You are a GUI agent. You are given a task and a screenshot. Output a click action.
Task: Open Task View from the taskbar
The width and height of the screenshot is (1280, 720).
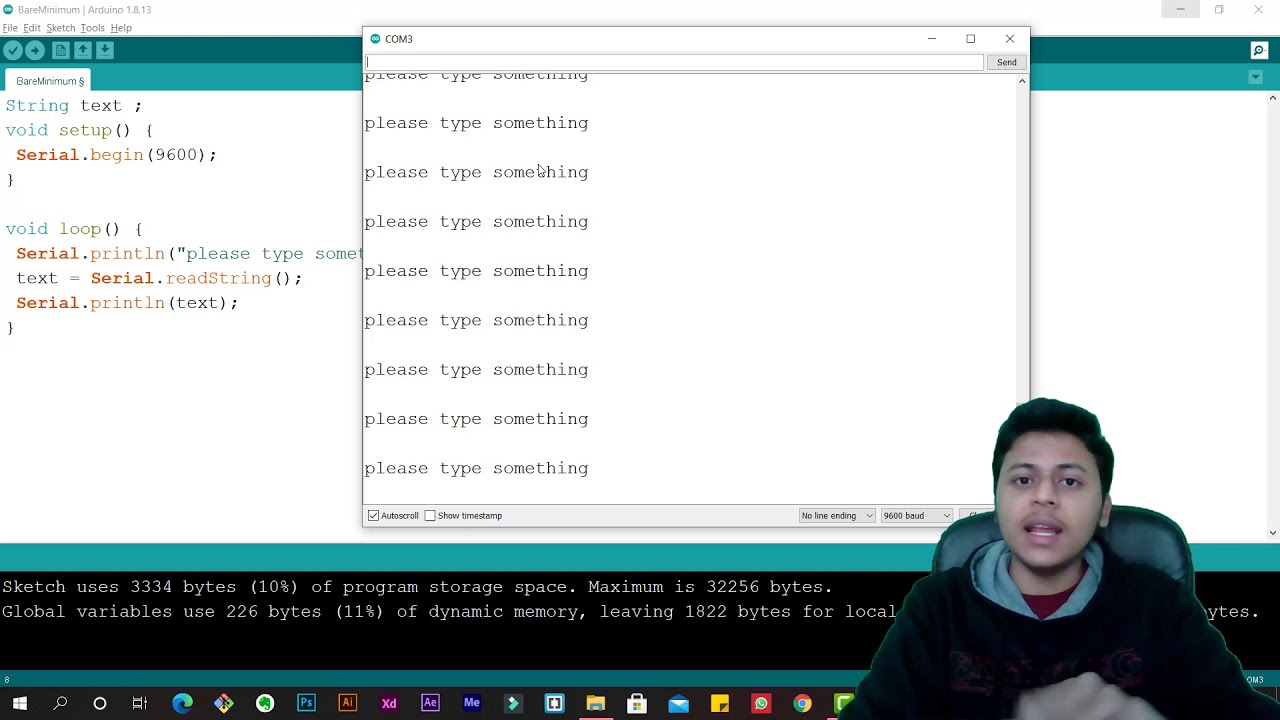[x=140, y=704]
